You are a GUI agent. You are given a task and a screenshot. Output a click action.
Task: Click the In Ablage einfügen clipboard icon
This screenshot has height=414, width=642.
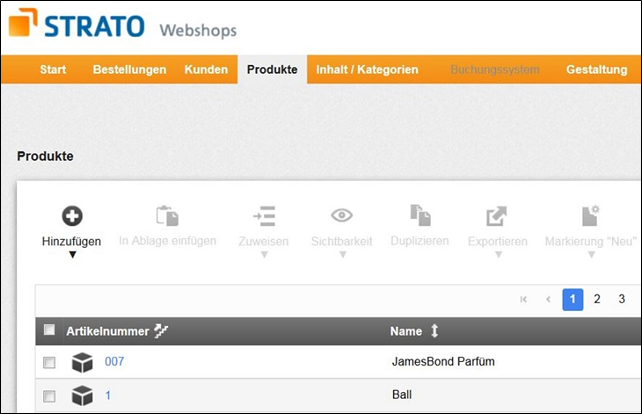click(x=167, y=216)
